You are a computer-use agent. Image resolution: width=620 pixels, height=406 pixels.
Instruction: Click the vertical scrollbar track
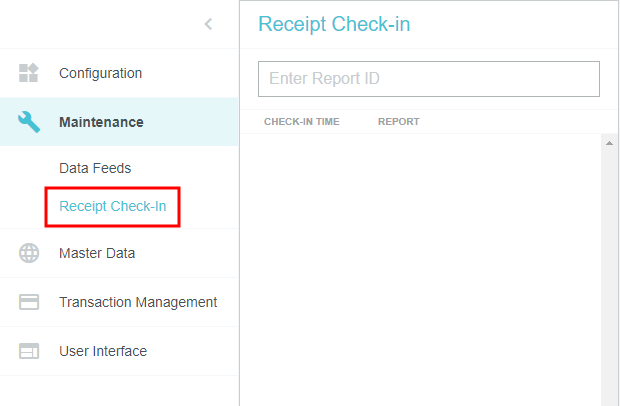pos(607,270)
